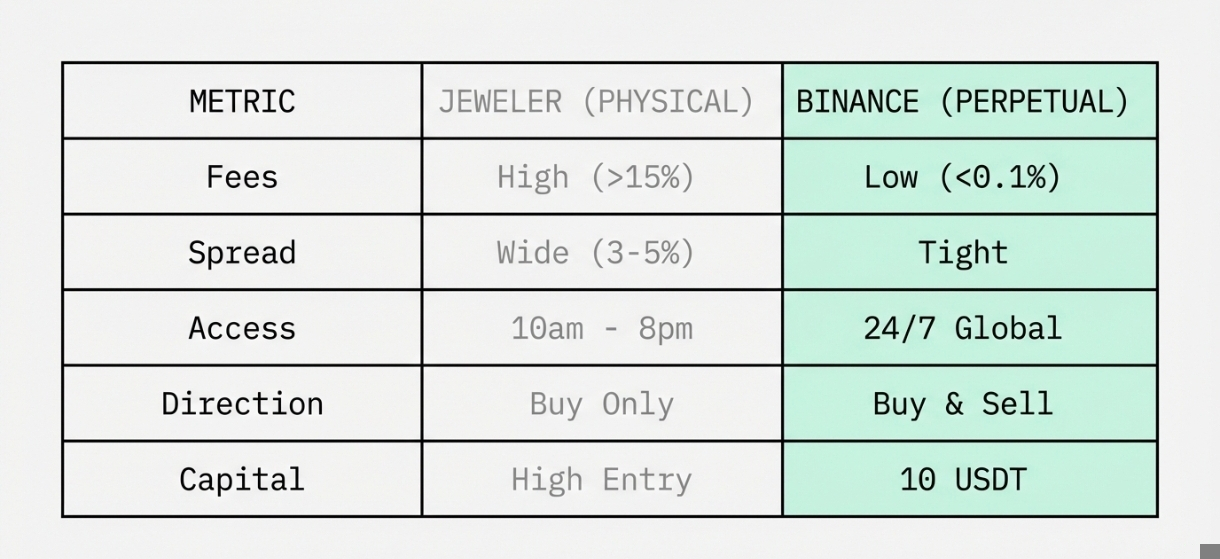Select the 10 USDT cell
1220x559 pixels.
click(962, 479)
